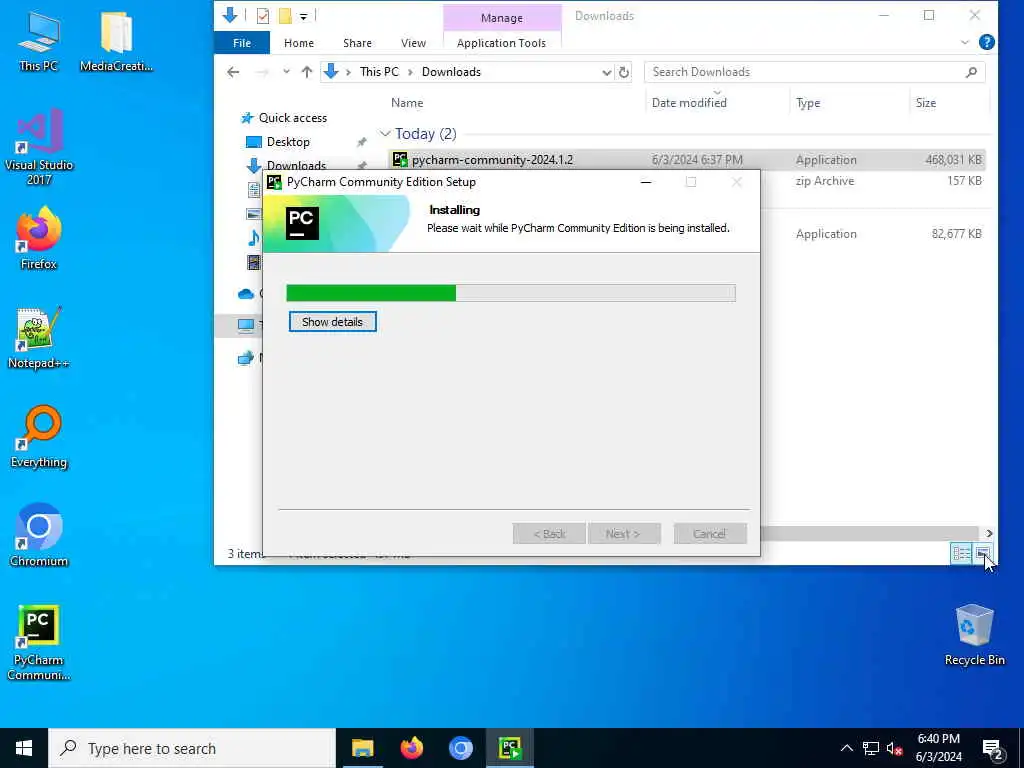Sort by the Type column header
The height and width of the screenshot is (768, 1024).
(808, 103)
